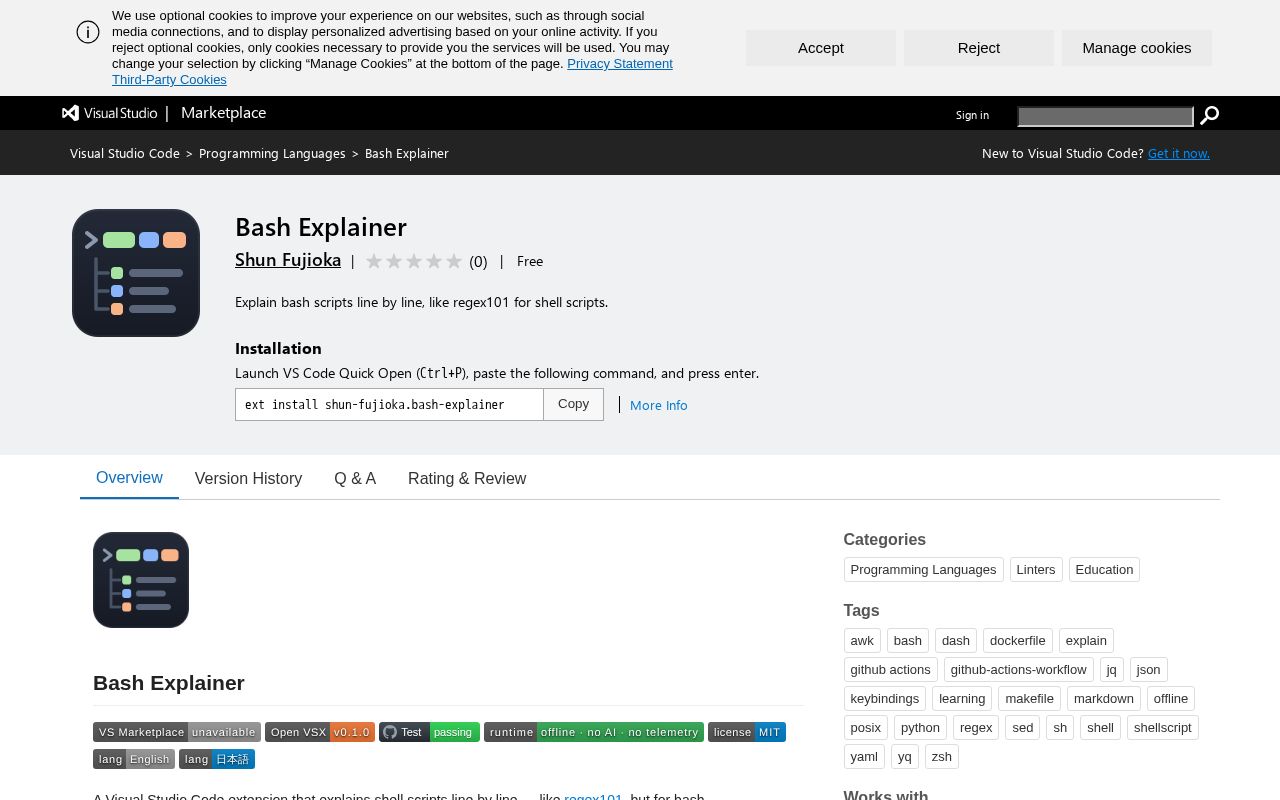This screenshot has width=1280, height=800.
Task: Reject optional cookies
Action: (x=979, y=48)
